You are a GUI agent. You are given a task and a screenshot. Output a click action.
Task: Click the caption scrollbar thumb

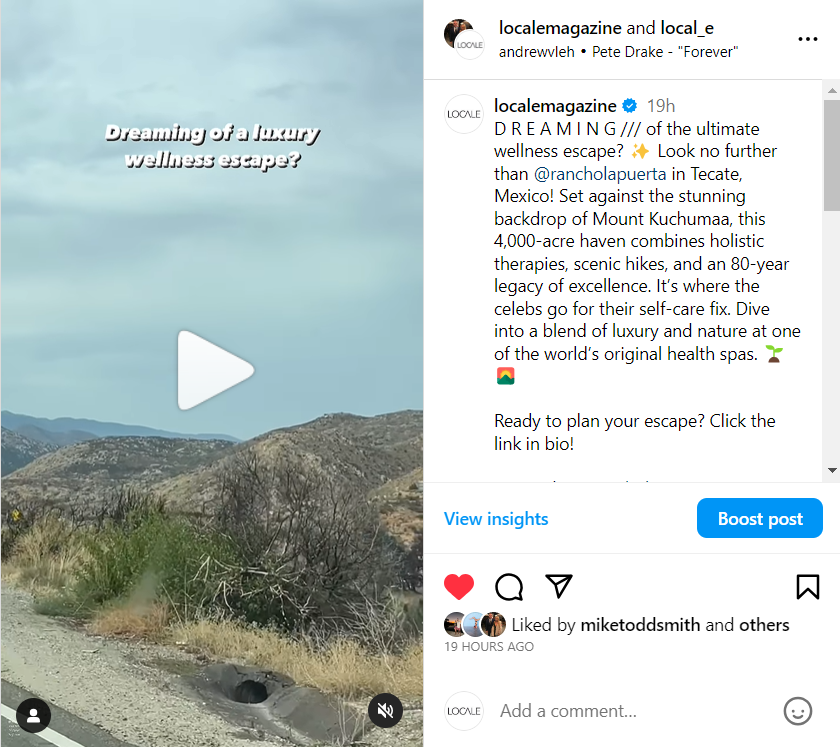pos(832,155)
